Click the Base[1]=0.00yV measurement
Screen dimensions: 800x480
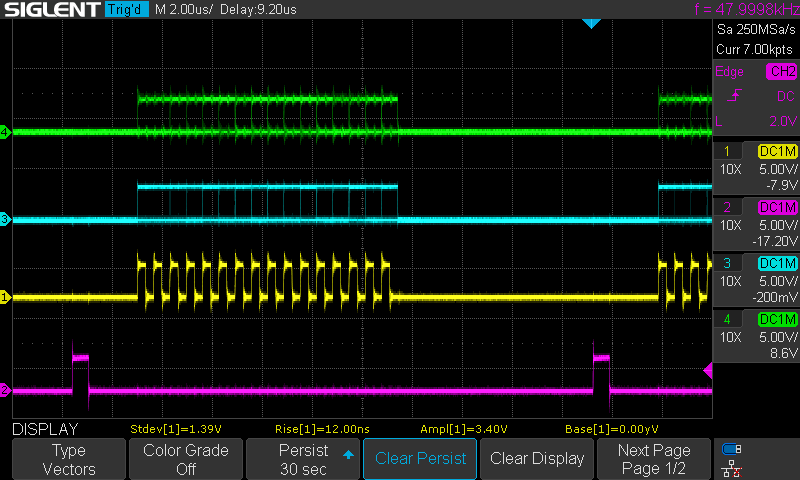(x=611, y=429)
